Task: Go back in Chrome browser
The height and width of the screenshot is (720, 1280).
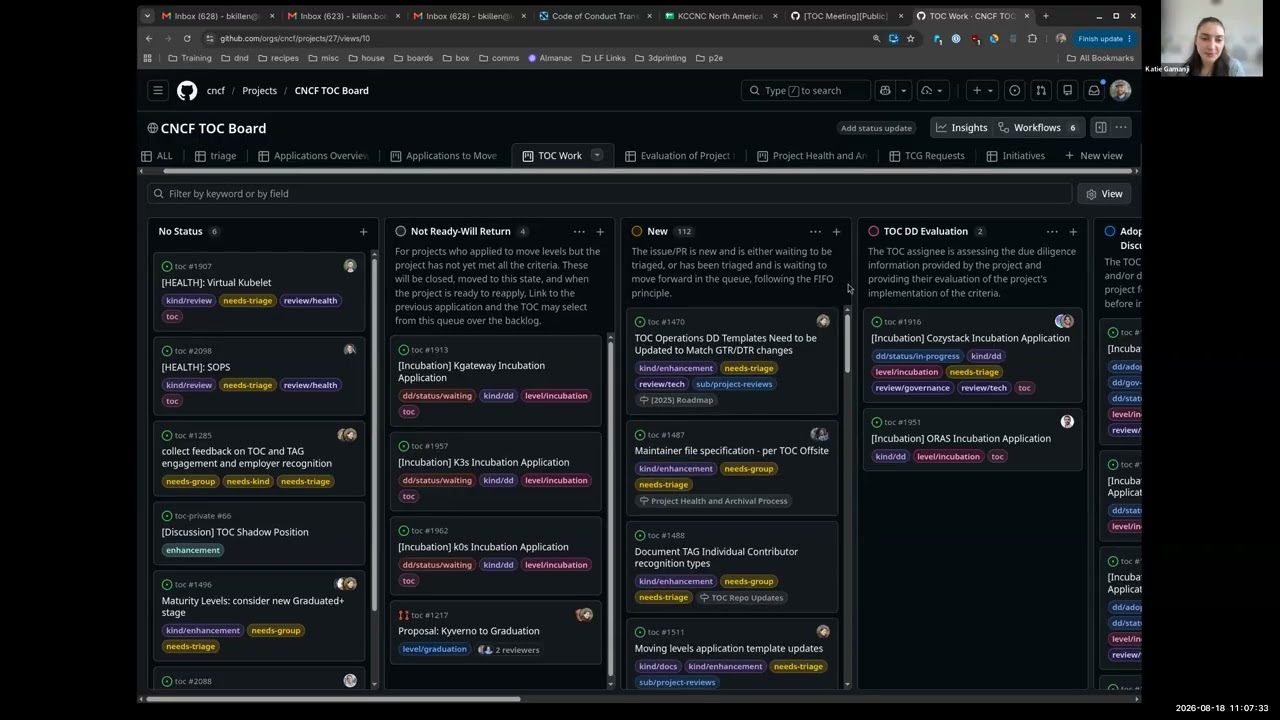Action: pos(149,39)
